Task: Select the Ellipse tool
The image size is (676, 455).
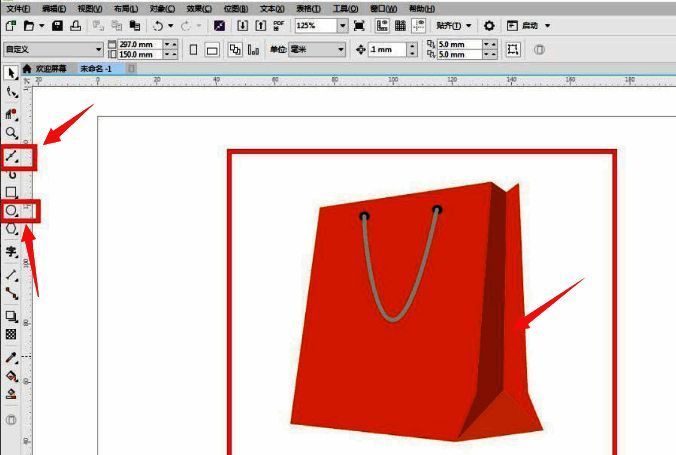Action: click(12, 210)
